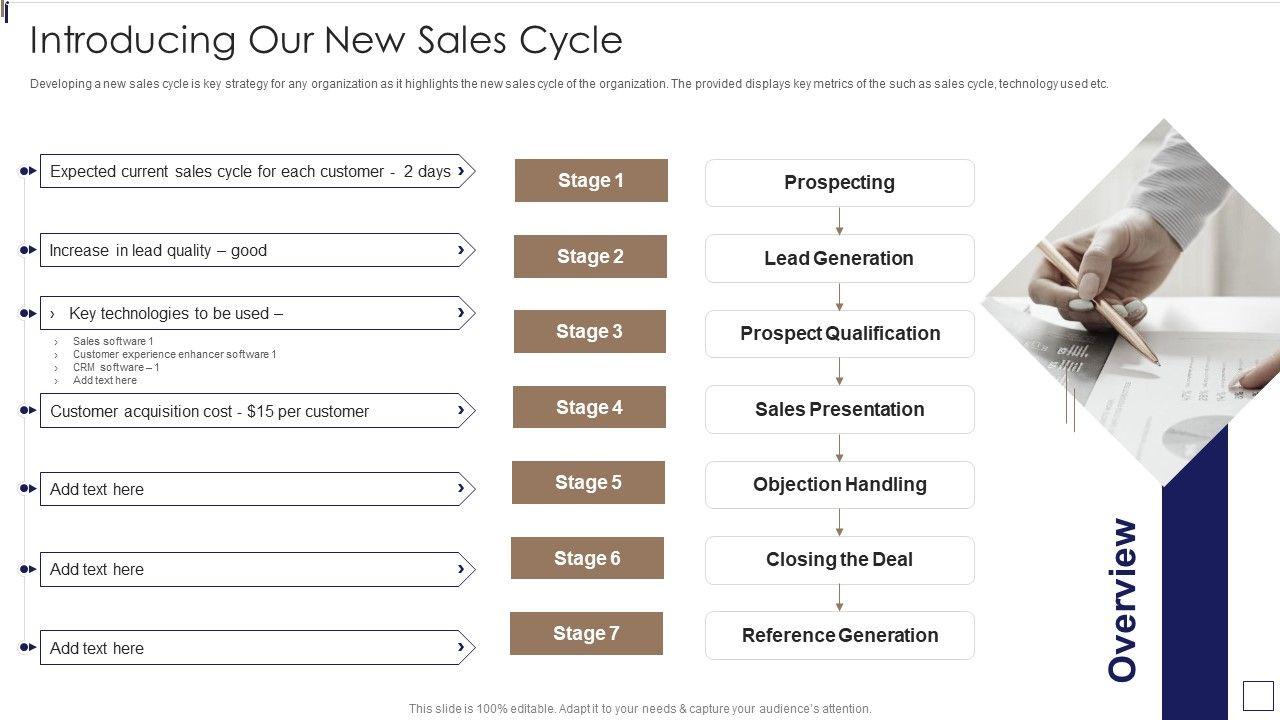The height and width of the screenshot is (720, 1280).
Task: Click the small square icon at bottom-right corner
Action: point(1257,695)
